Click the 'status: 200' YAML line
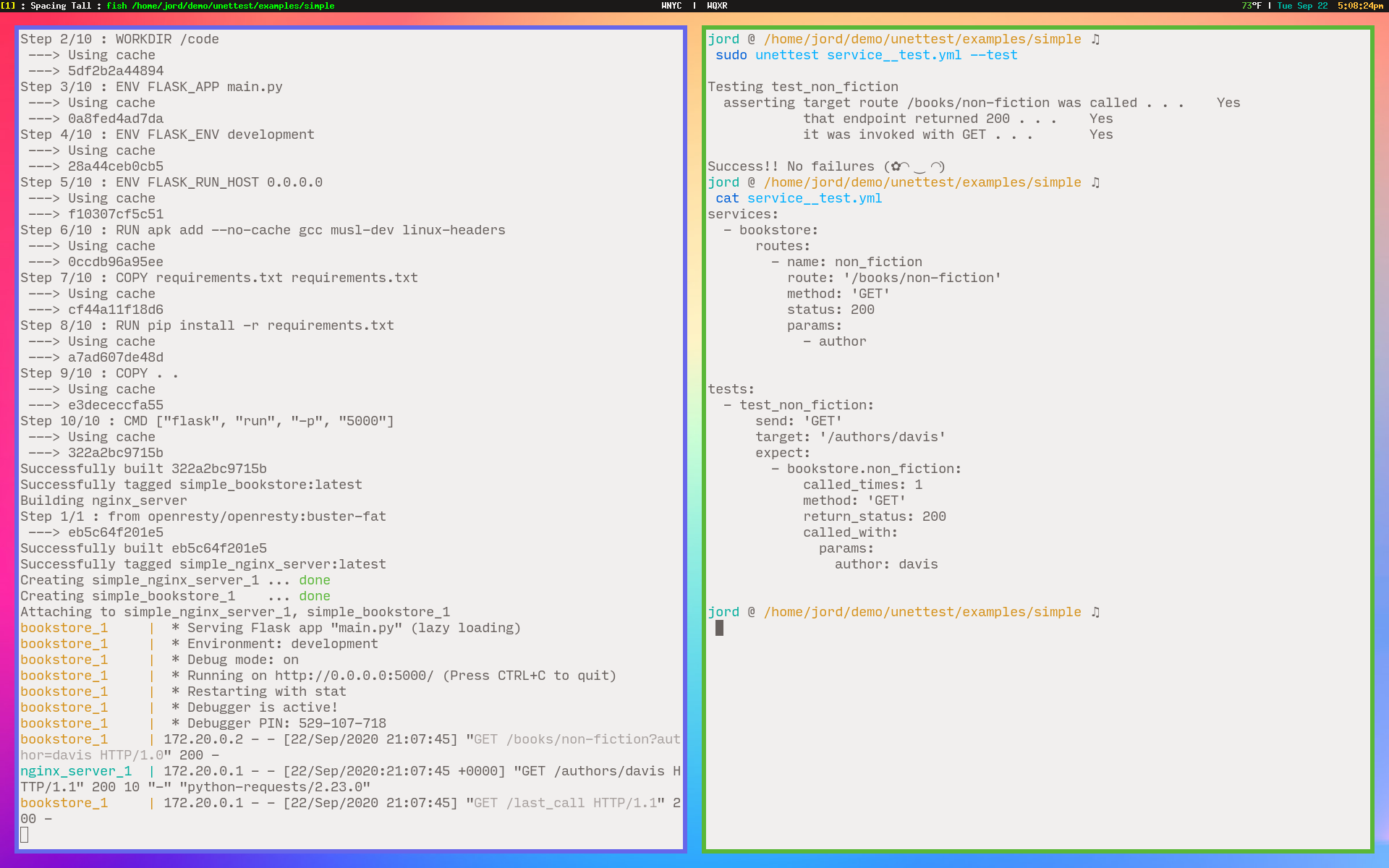The height and width of the screenshot is (868, 1389). pos(831,310)
